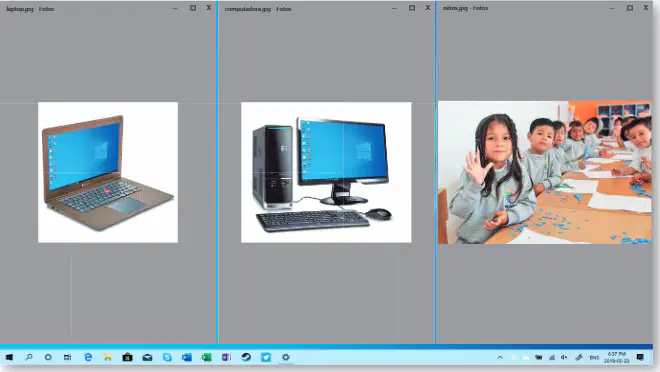Open Settings gear on the taskbar
This screenshot has width=660, height=372.
(x=286, y=357)
